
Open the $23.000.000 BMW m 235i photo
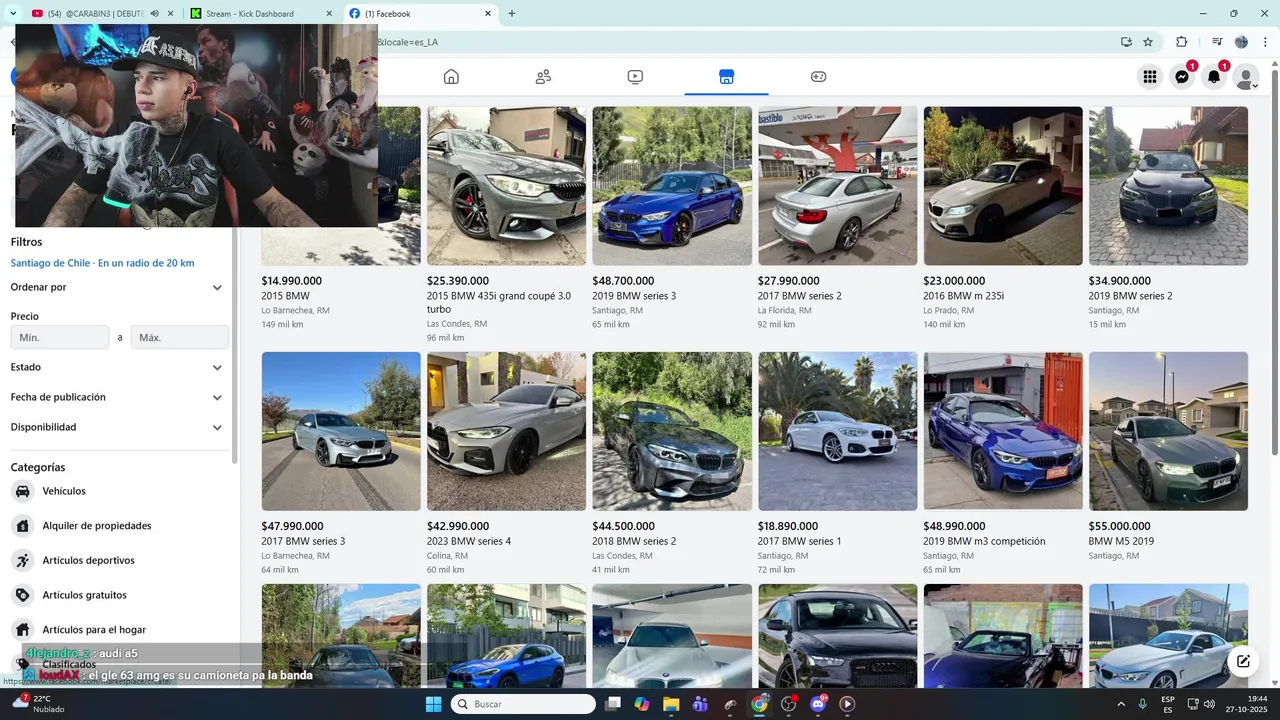click(1003, 186)
